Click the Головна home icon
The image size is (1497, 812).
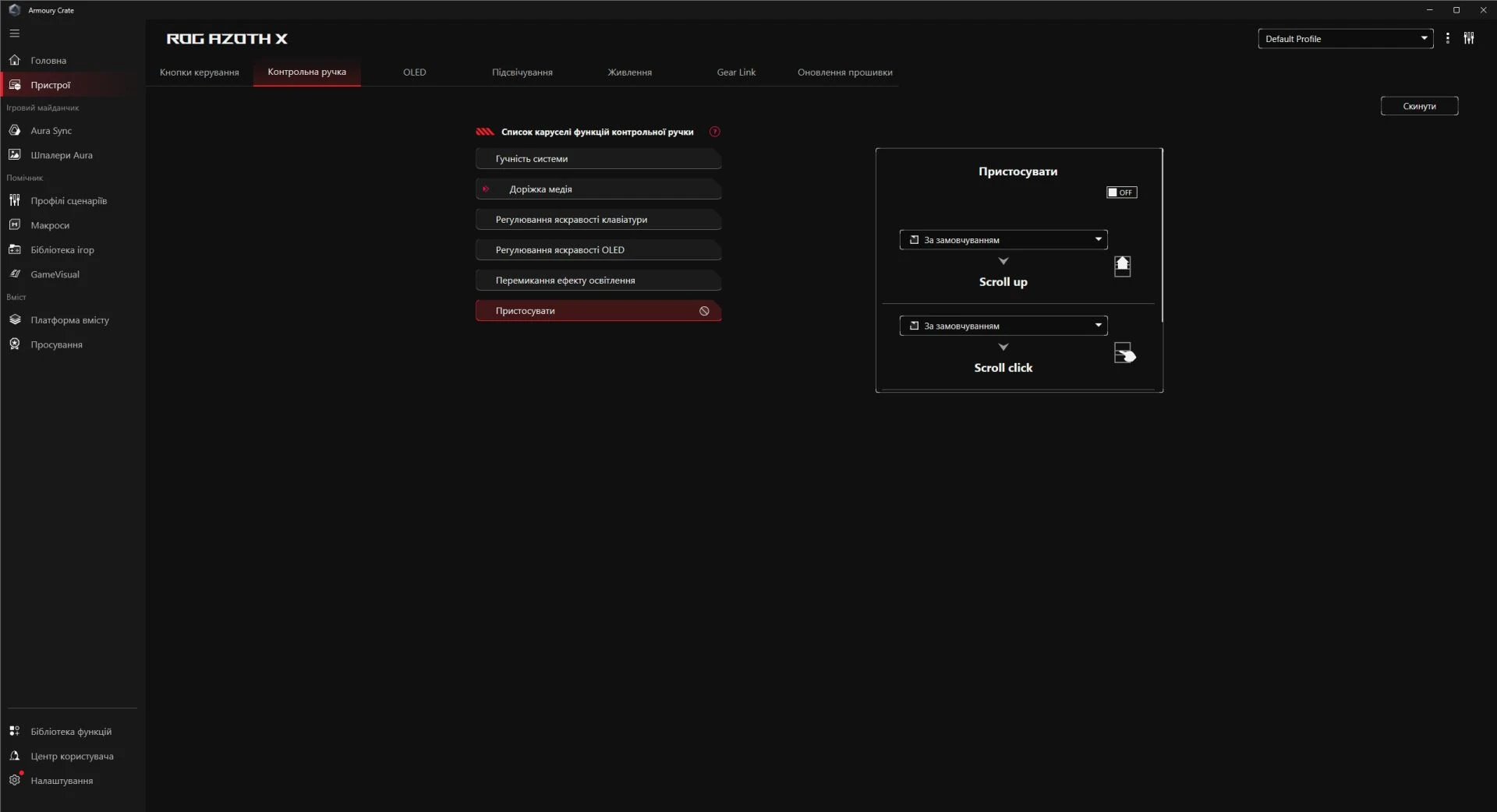(x=14, y=60)
